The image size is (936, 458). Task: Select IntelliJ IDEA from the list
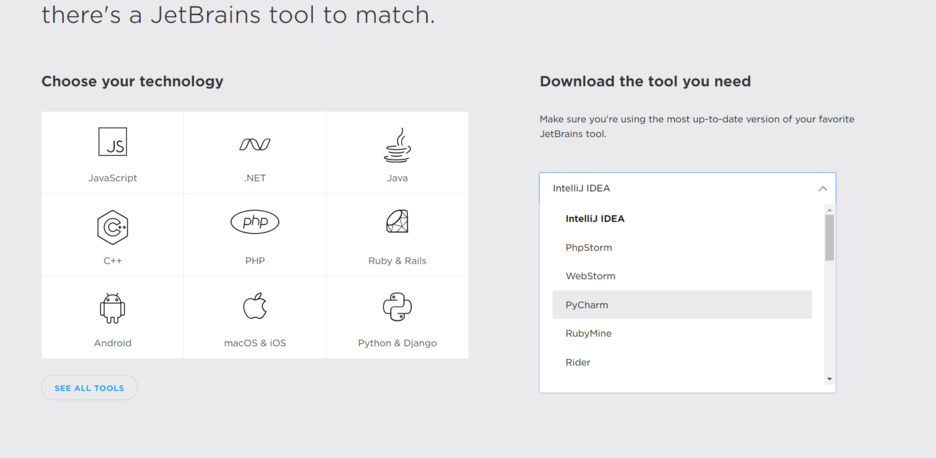[682, 219]
